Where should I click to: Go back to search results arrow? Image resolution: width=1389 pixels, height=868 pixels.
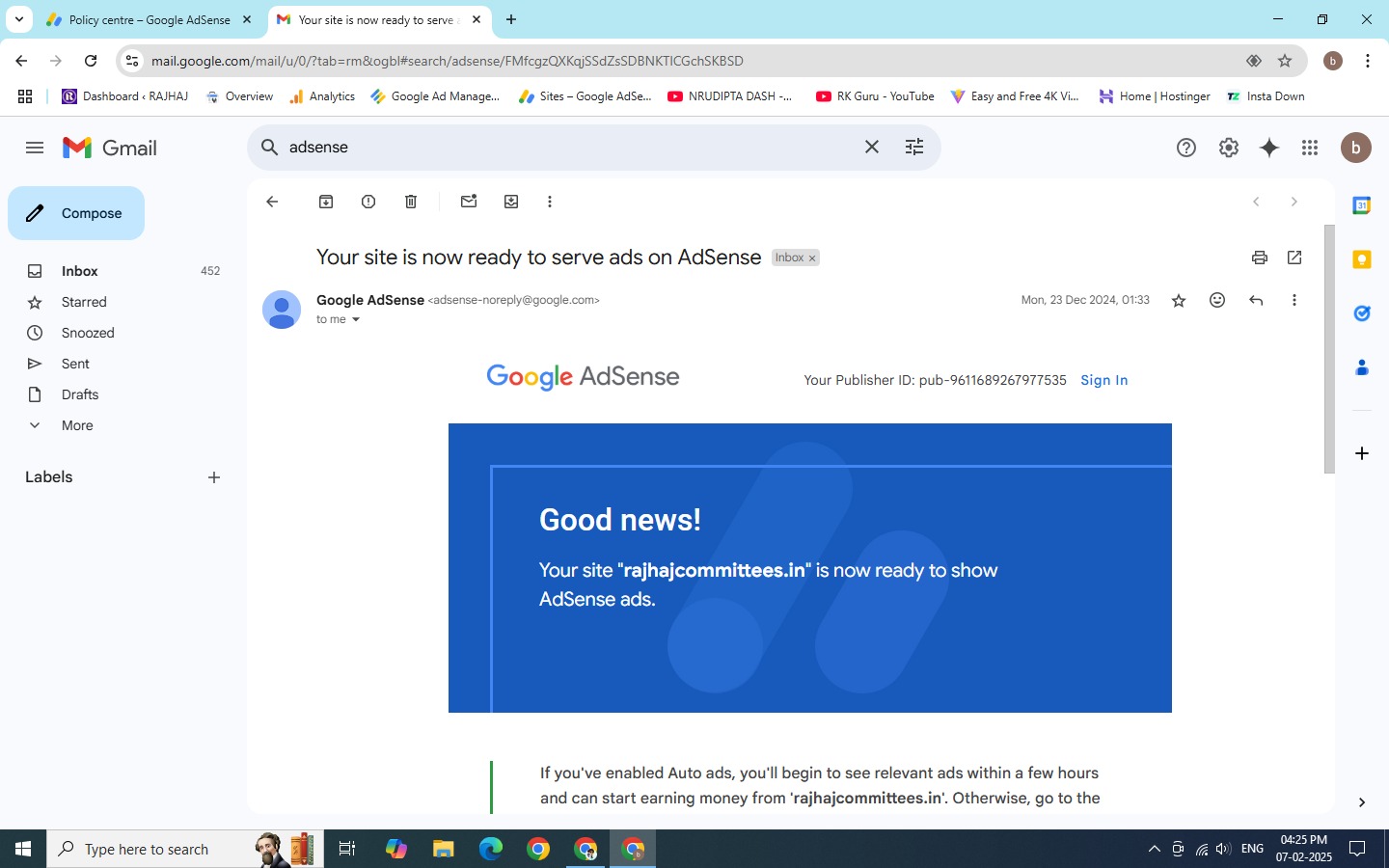(272, 202)
